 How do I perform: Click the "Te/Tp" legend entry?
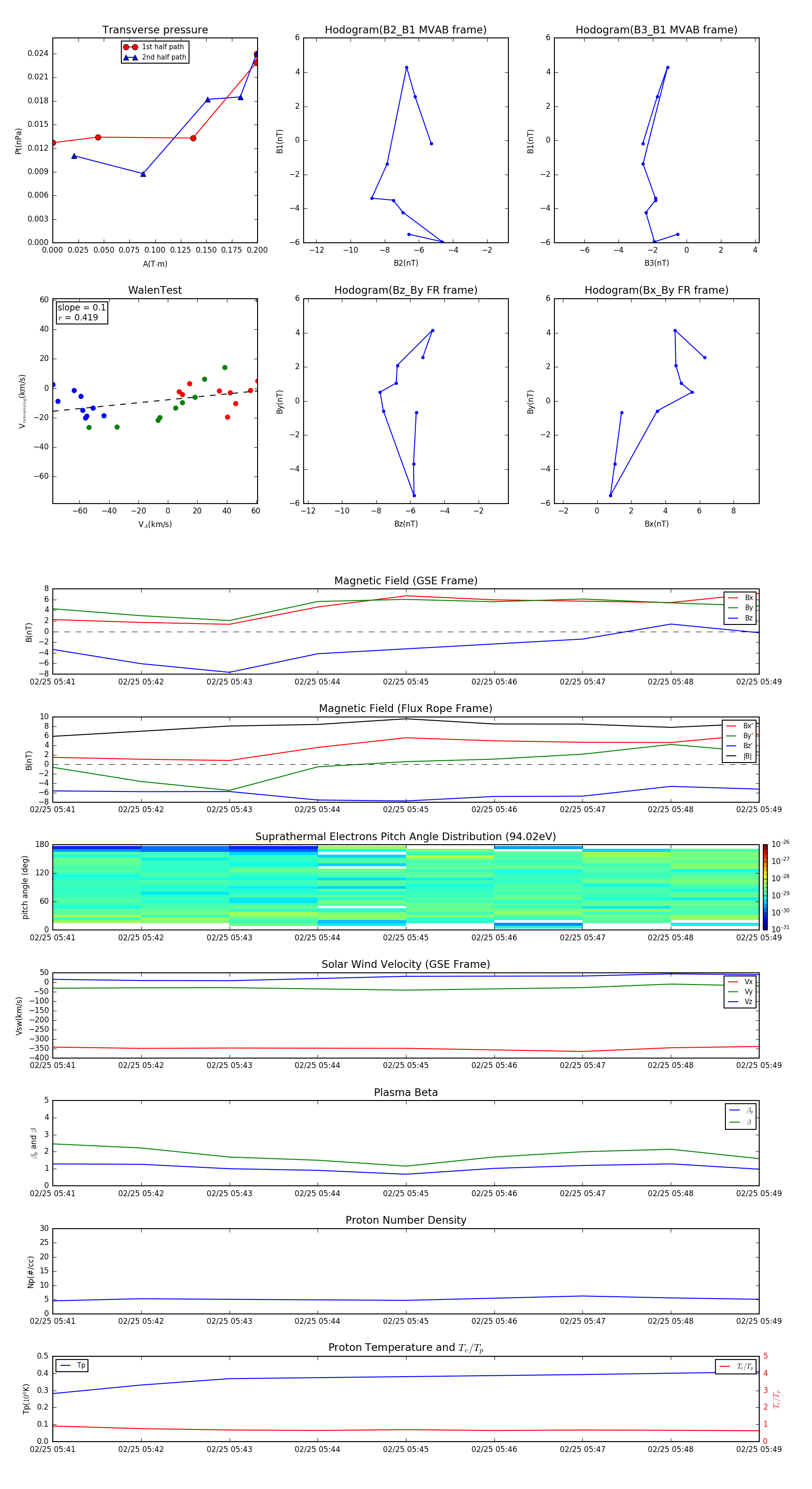737,1366
